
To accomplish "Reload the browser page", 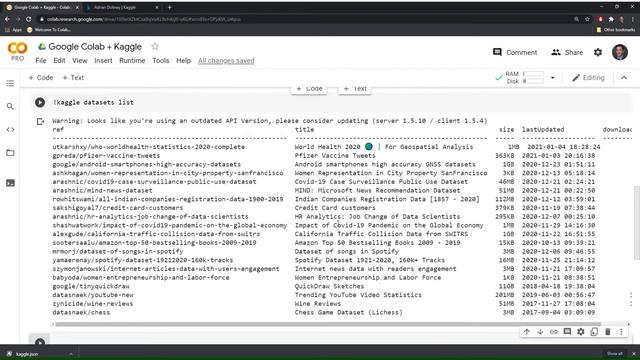I will click(x=29, y=19).
